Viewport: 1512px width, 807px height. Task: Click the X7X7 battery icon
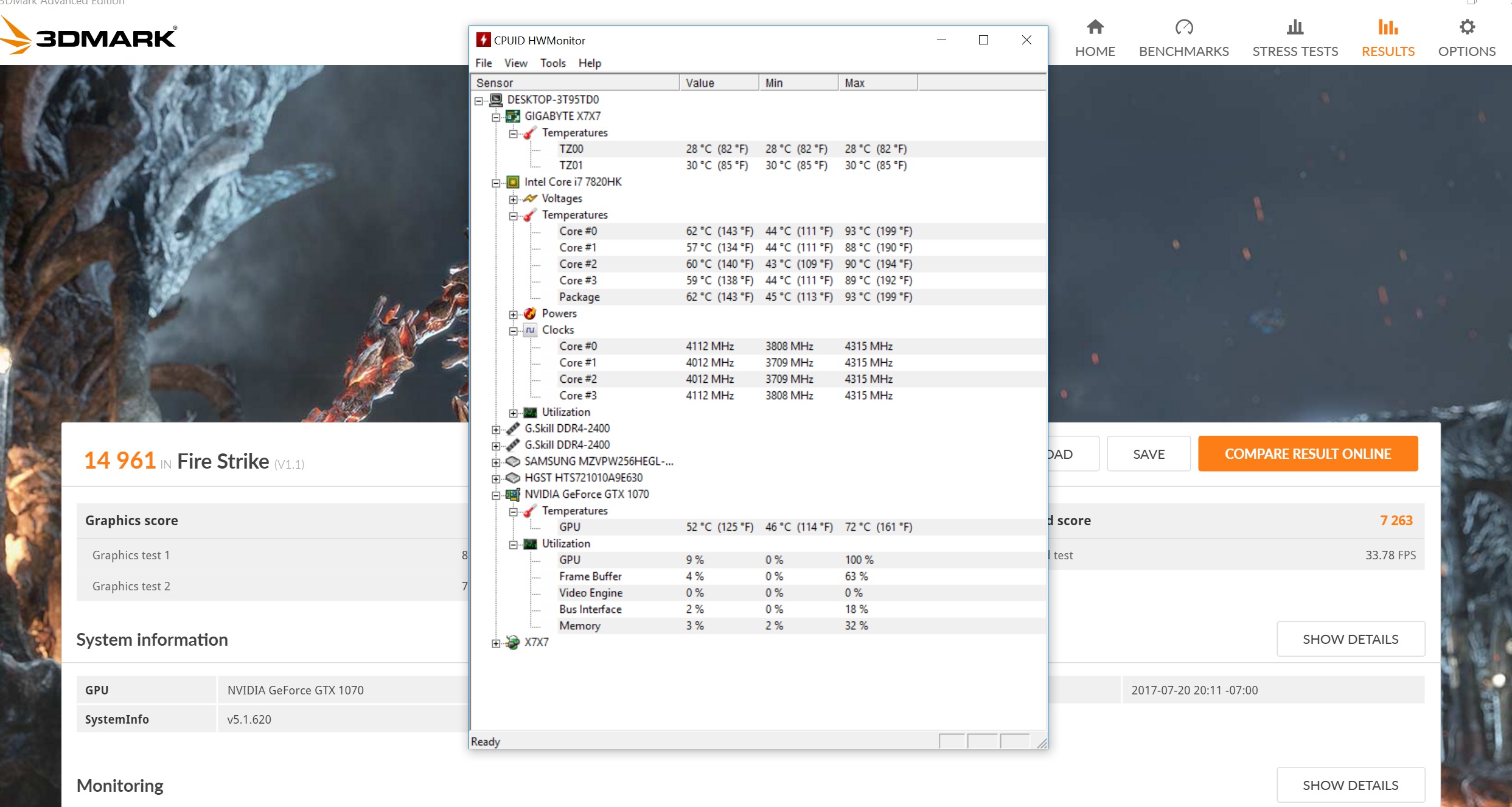[x=513, y=642]
